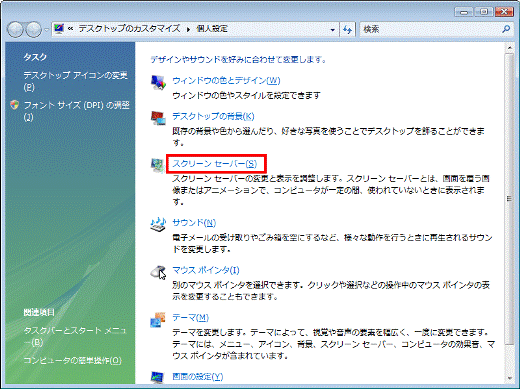
Task: Open ウィンドウの色とデザイン(W) link
Action: coord(226,81)
